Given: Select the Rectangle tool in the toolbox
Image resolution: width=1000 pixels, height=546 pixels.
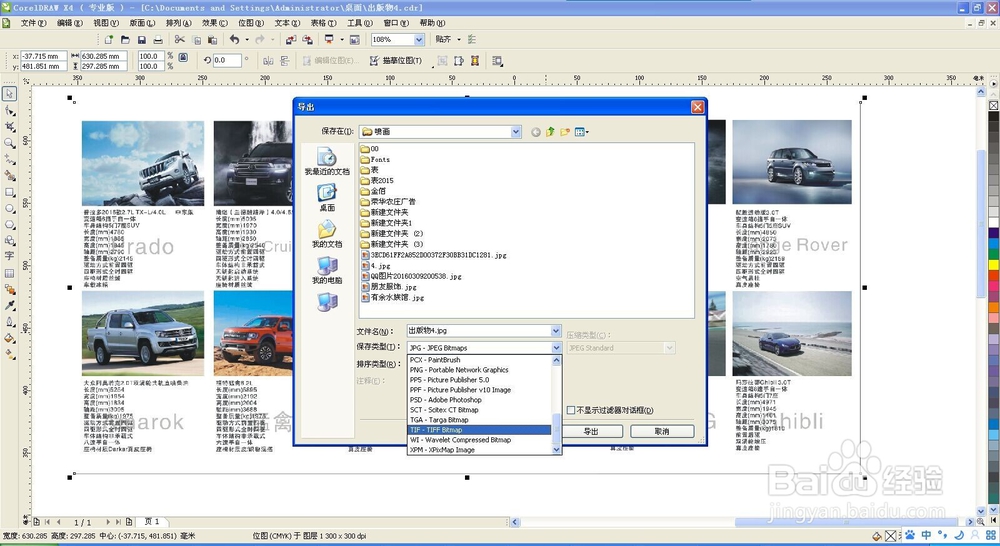Looking at the screenshot, I should point(10,192).
